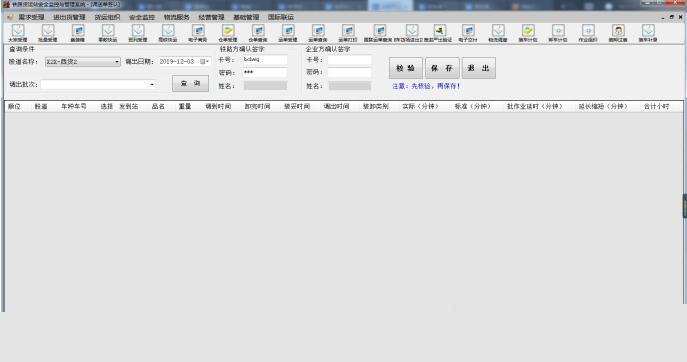Open the 仓单受理 yellow folder icon
Viewport: 687px width, 362px height.
point(228,33)
